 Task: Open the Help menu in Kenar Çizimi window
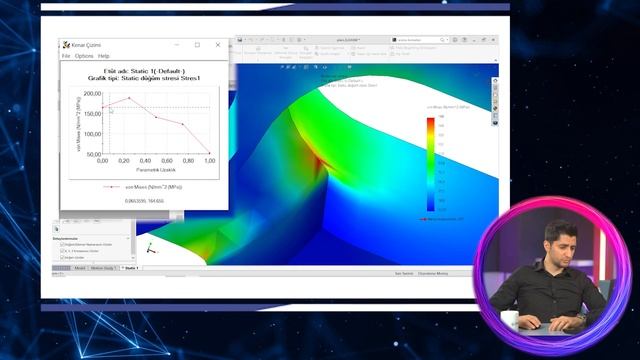coord(104,56)
